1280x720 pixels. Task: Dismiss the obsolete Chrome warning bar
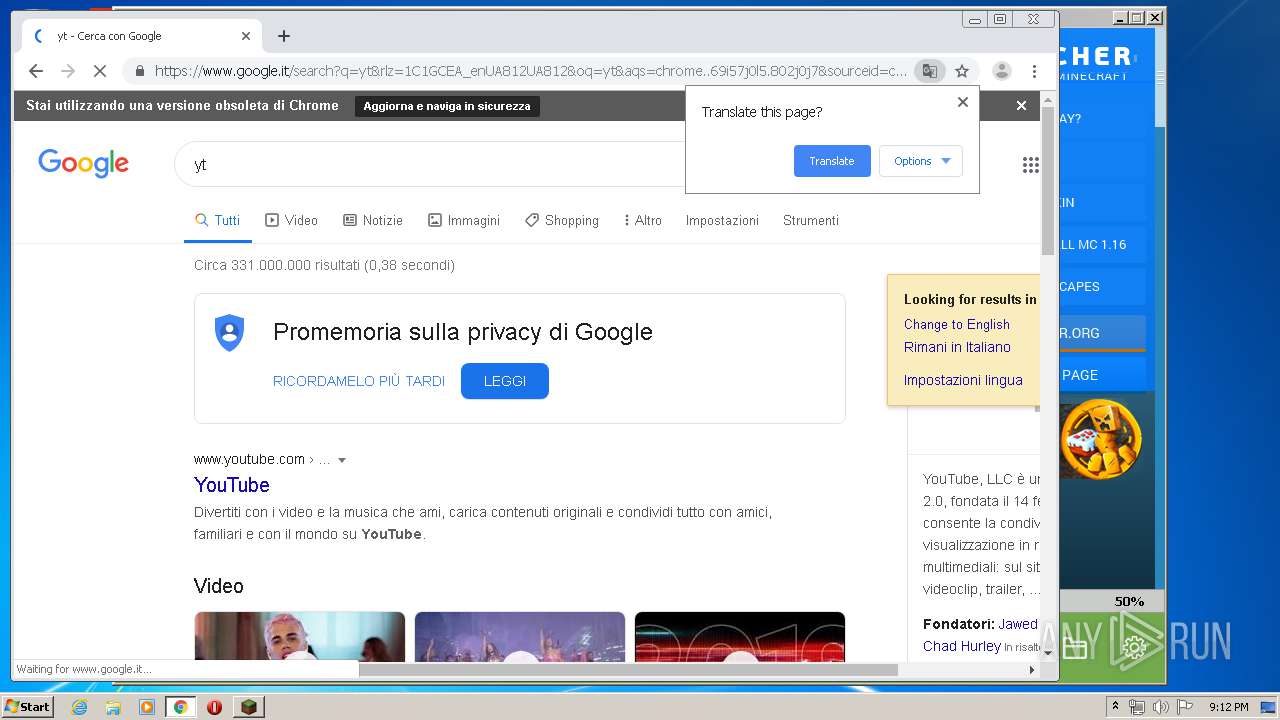coord(1021,105)
